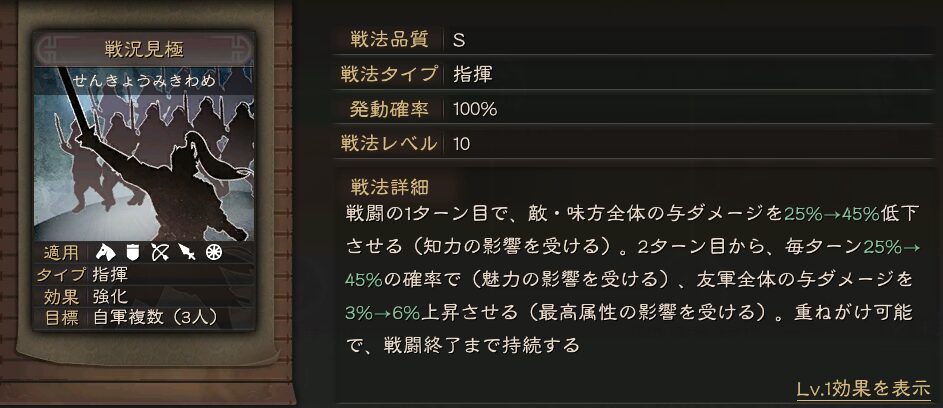Click the 戦法詳細 section header
The image size is (943, 408).
(x=389, y=187)
